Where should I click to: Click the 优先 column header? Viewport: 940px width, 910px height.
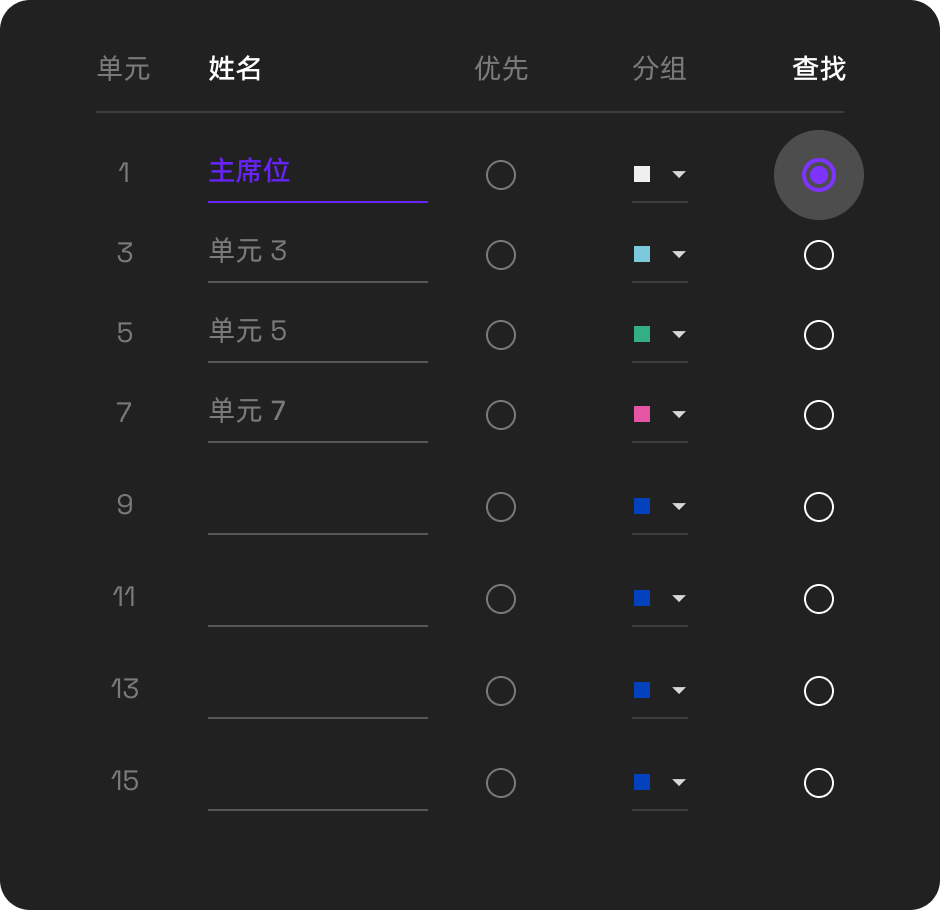pyautogui.click(x=501, y=68)
